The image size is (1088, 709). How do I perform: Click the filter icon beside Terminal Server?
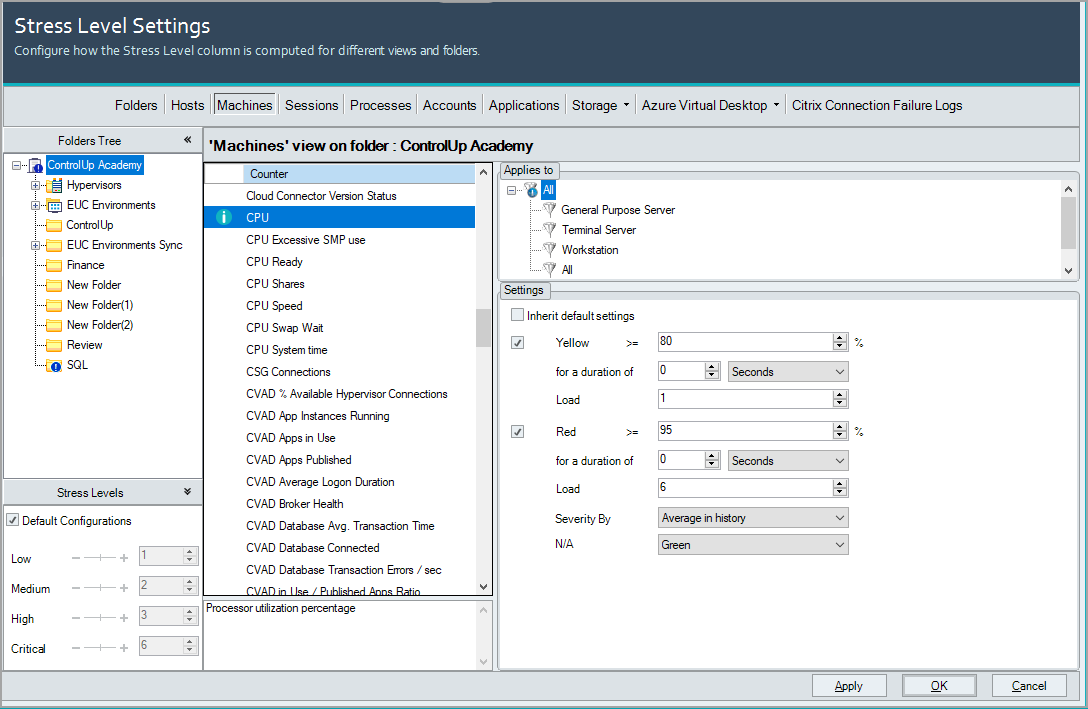pyautogui.click(x=548, y=229)
